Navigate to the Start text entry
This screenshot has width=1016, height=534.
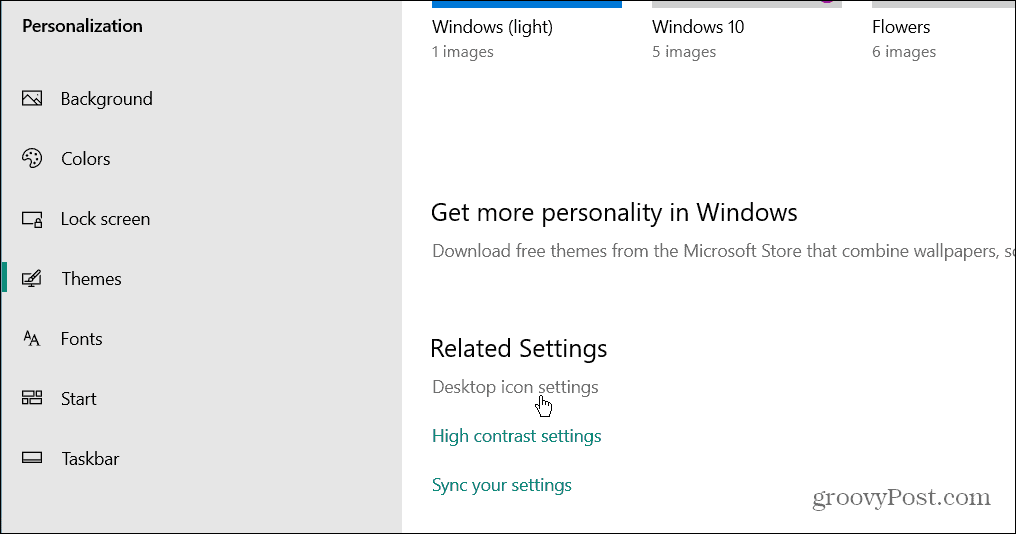[x=78, y=399]
